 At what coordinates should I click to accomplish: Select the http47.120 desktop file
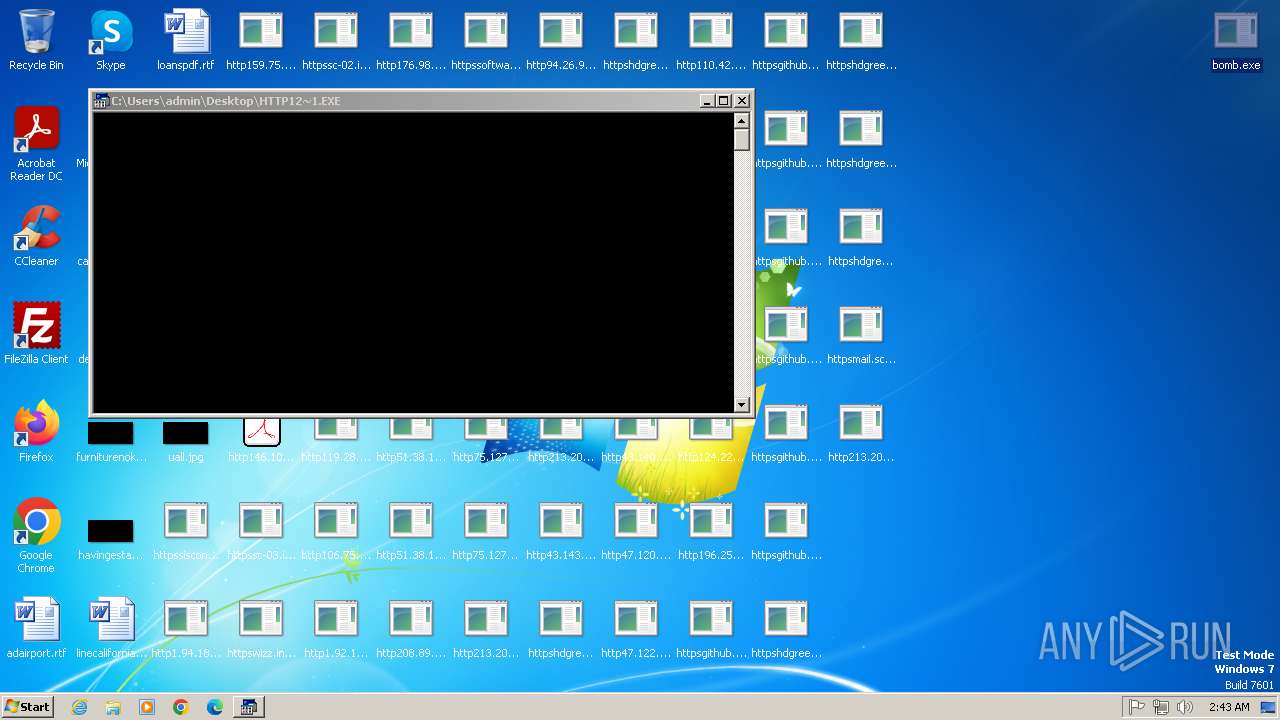click(x=636, y=530)
